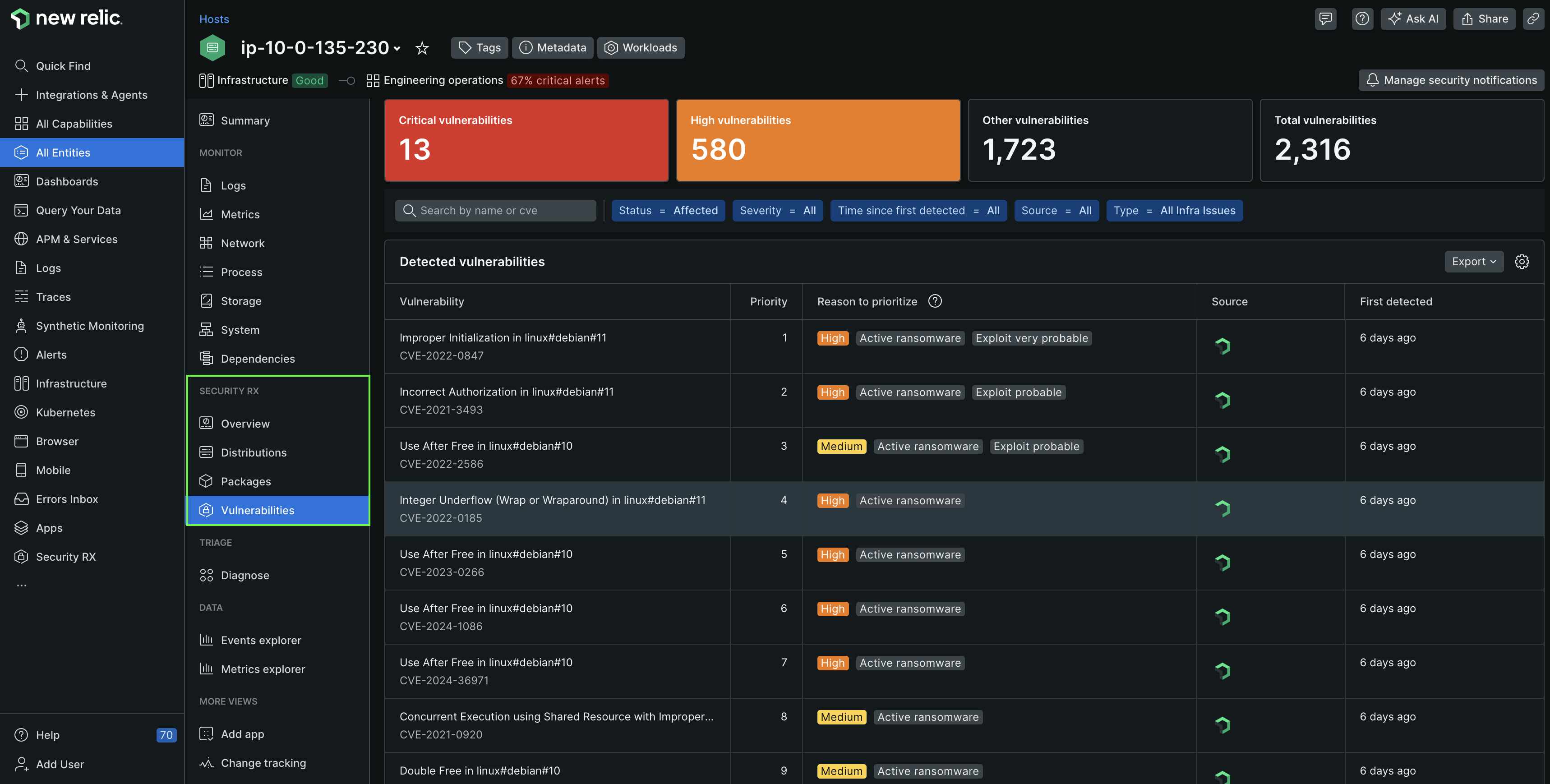Viewport: 1550px width, 784px height.
Task: Open Packages under Security RX
Action: 245,481
